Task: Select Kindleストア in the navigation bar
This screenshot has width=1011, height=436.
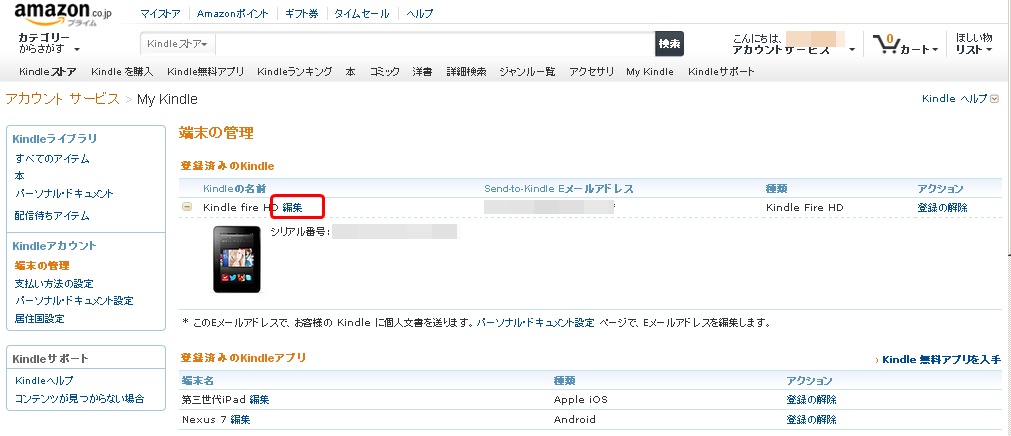Action: pyautogui.click(x=48, y=72)
